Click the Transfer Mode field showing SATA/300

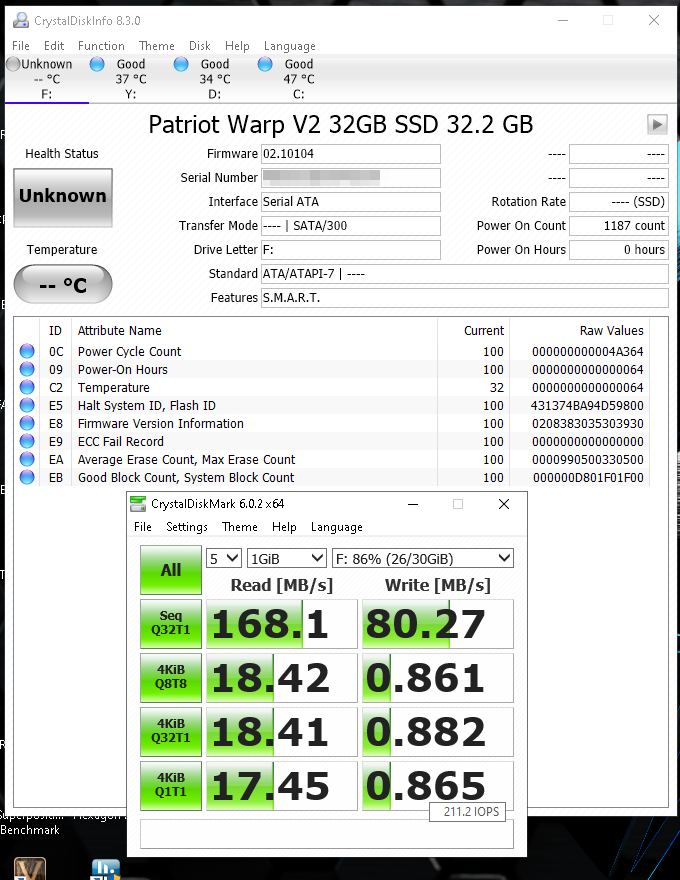click(351, 226)
